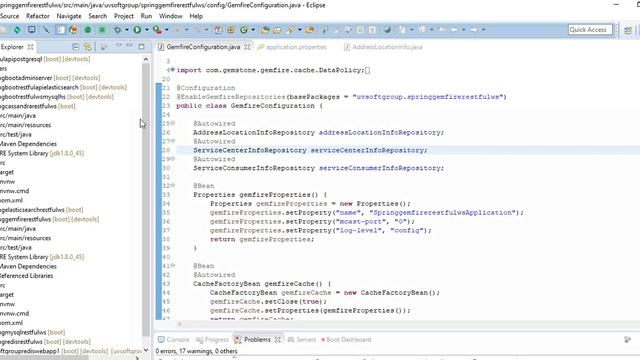Viewport: 640px width, 360px height.
Task: Open the Refactor menu
Action: [x=38, y=16]
